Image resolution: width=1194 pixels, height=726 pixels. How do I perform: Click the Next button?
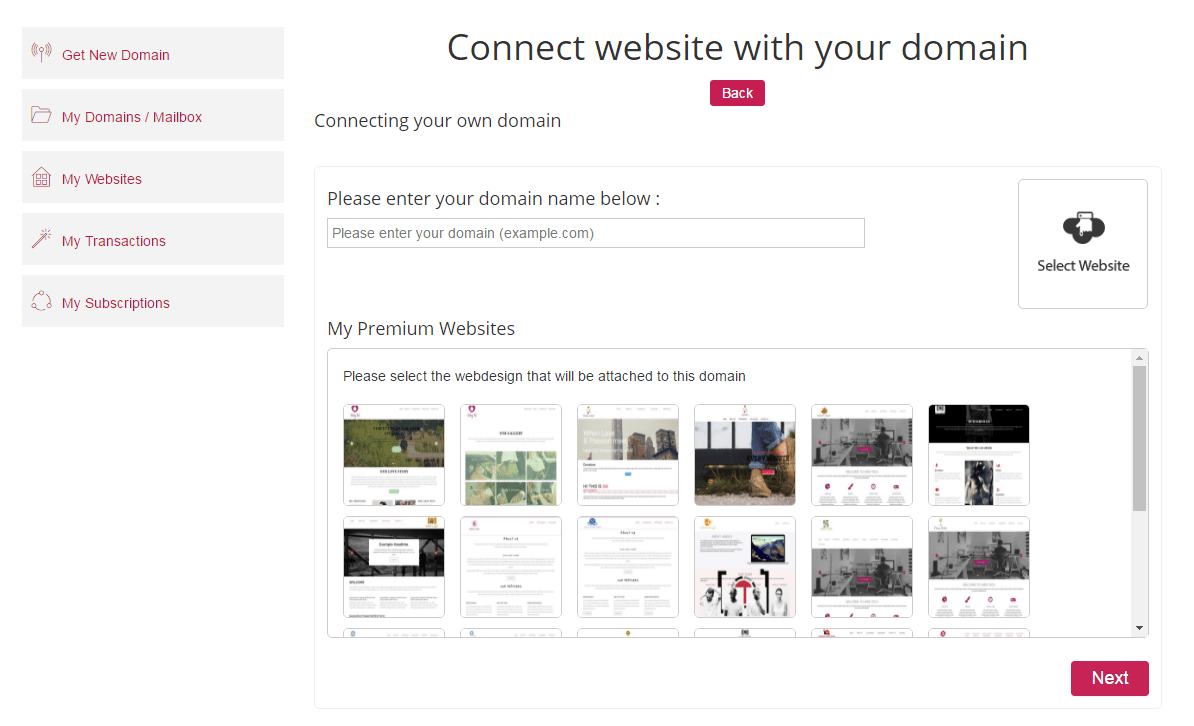pyautogui.click(x=1109, y=678)
